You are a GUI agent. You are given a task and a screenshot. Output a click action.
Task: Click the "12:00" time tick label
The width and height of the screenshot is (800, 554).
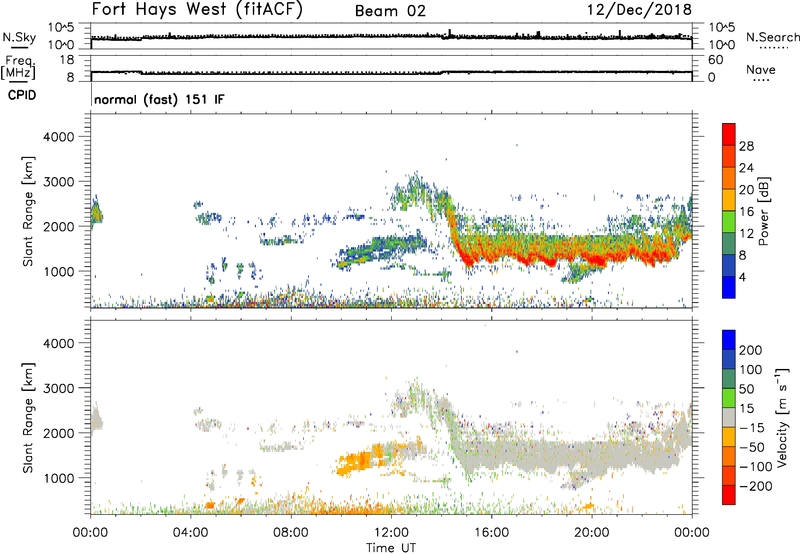click(391, 533)
